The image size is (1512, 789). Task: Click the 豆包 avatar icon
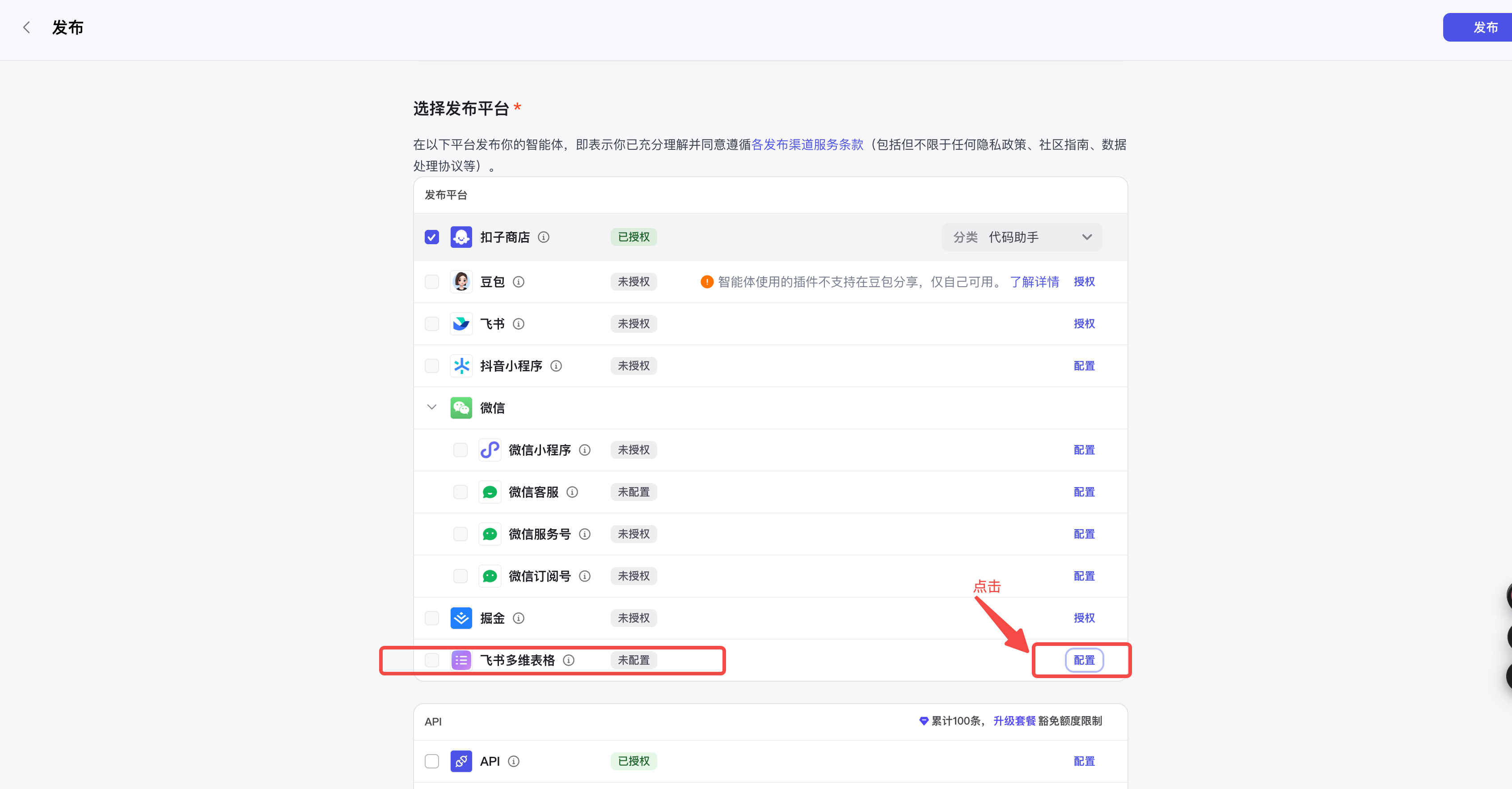click(x=461, y=282)
